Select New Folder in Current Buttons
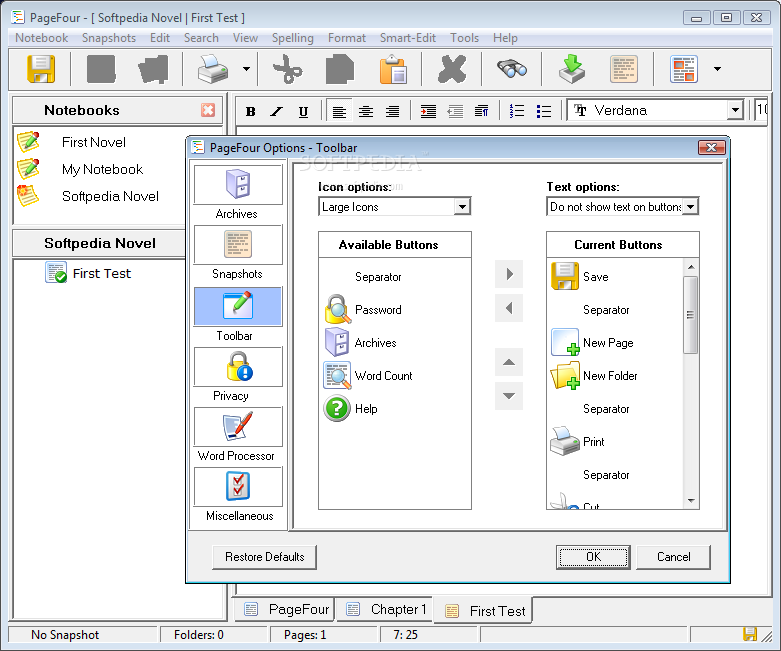Screen dimensions: 781x651 coord(610,376)
